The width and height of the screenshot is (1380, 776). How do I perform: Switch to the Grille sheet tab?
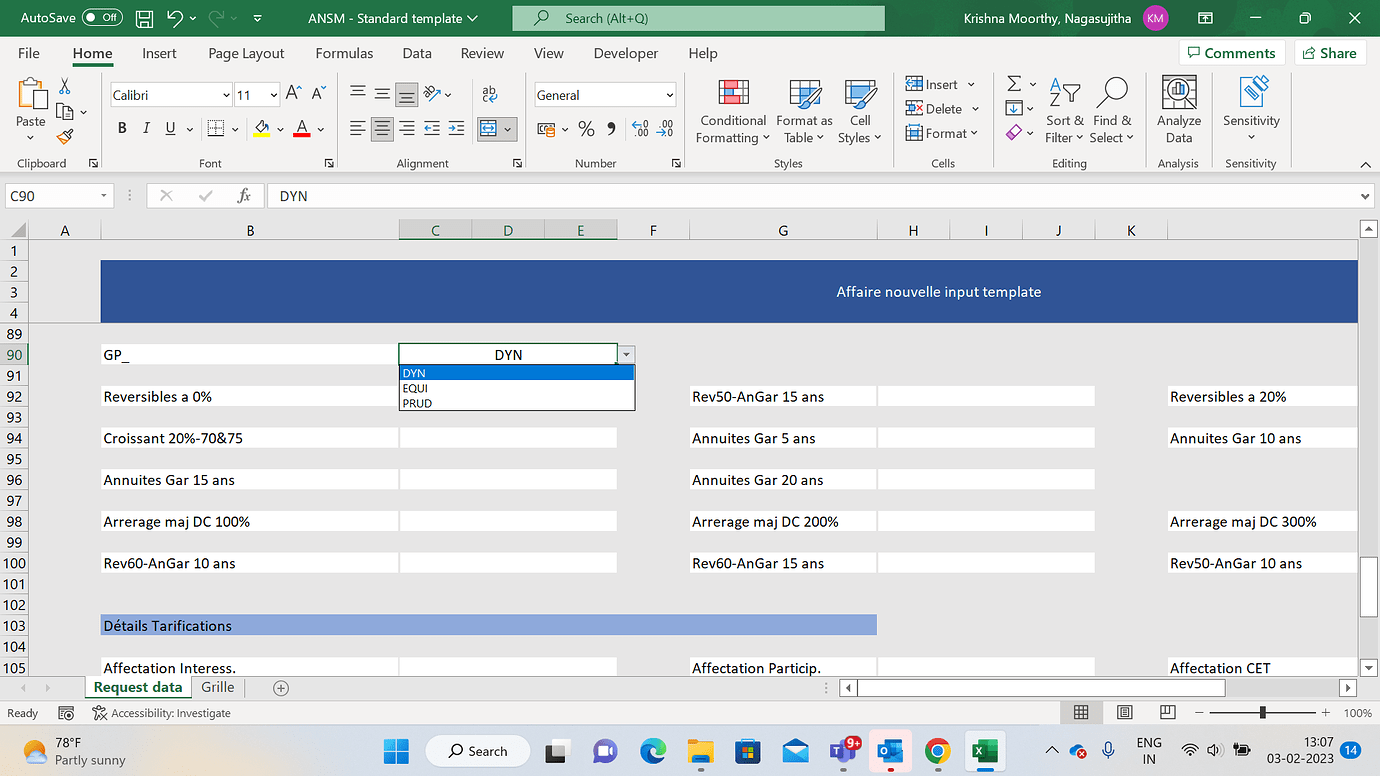click(x=217, y=687)
